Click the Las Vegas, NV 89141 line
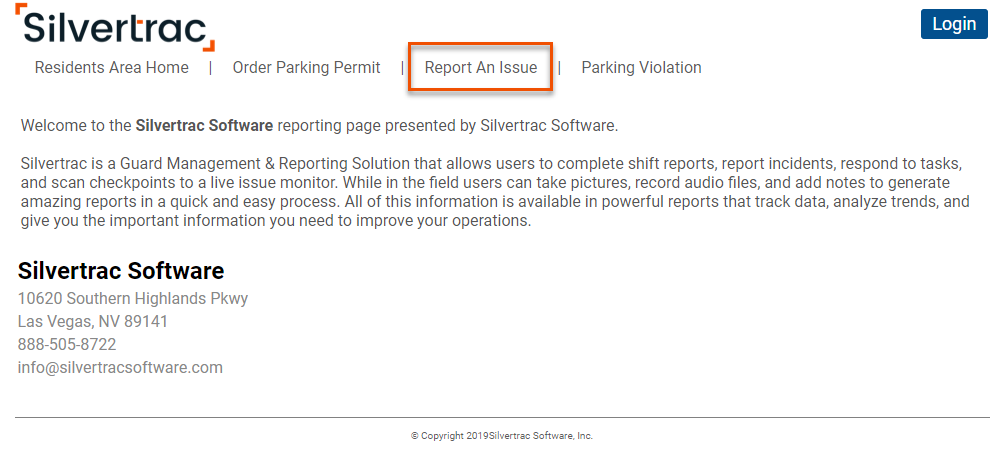This screenshot has height=453, width=1004. (93, 322)
